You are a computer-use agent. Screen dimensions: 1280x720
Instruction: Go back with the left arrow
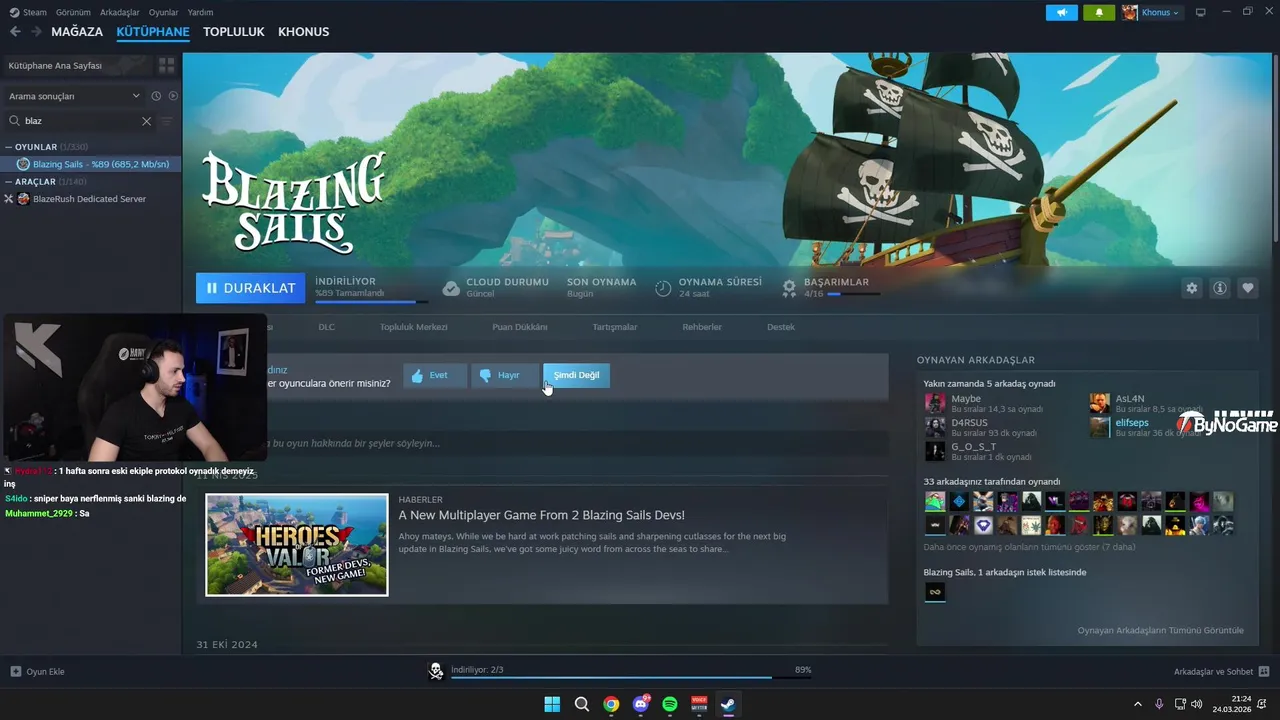pyautogui.click(x=15, y=32)
